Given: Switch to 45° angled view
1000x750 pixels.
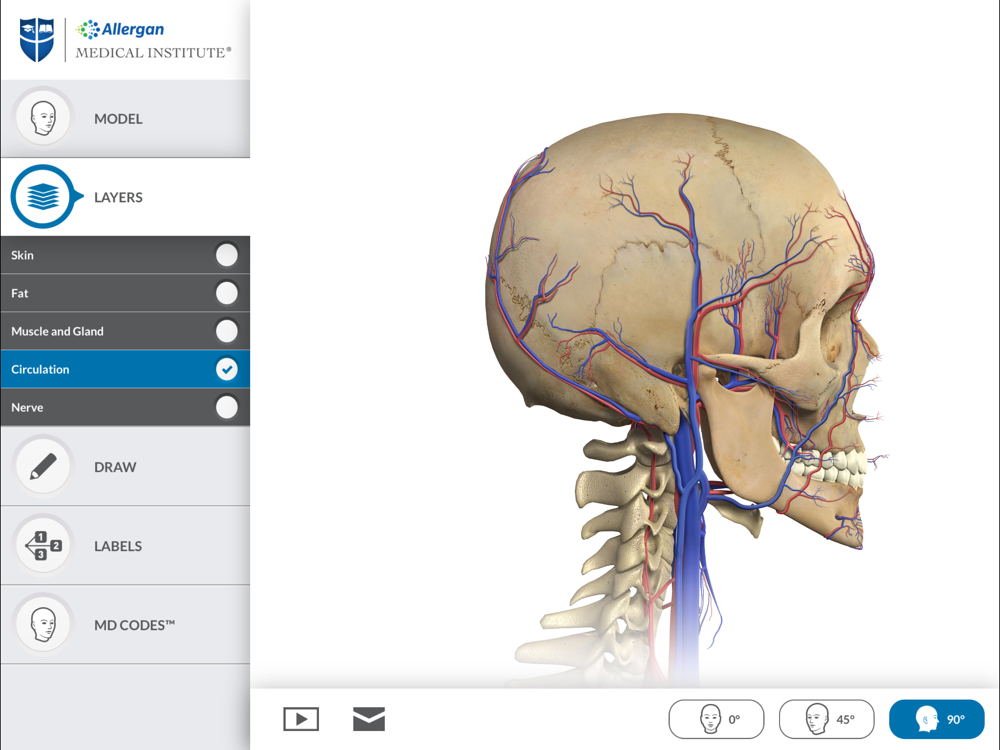Looking at the screenshot, I should [827, 719].
